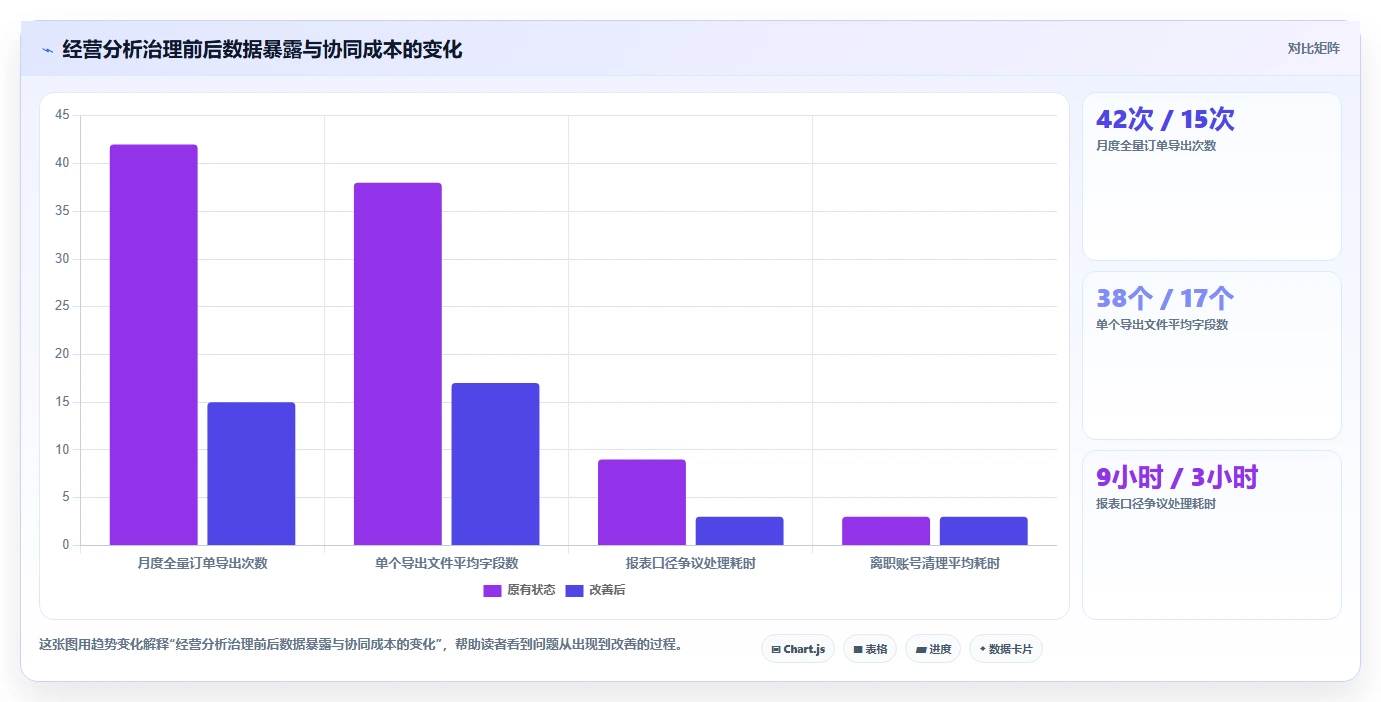
Task: Click purple bar for 离职账号清理平均耗时
Action: [886, 531]
